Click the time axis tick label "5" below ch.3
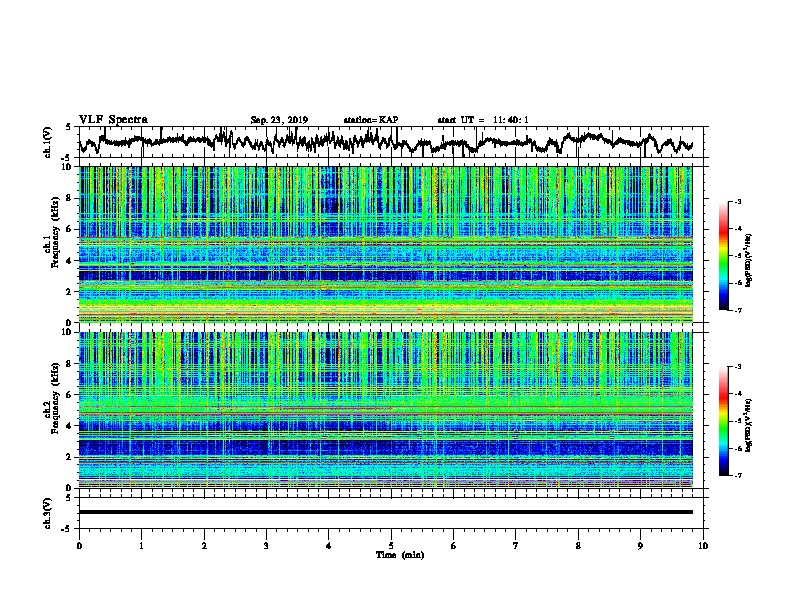Screen dimensions: 792x612 pos(391,546)
